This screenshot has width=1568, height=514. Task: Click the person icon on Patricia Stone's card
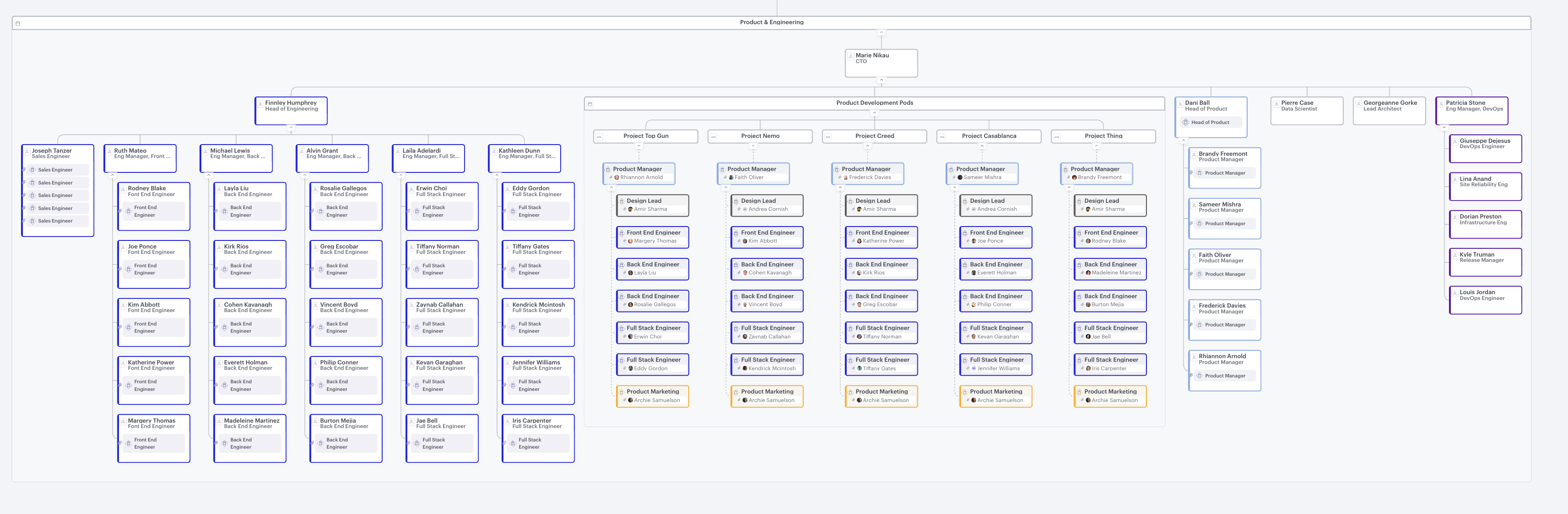[1441, 103]
